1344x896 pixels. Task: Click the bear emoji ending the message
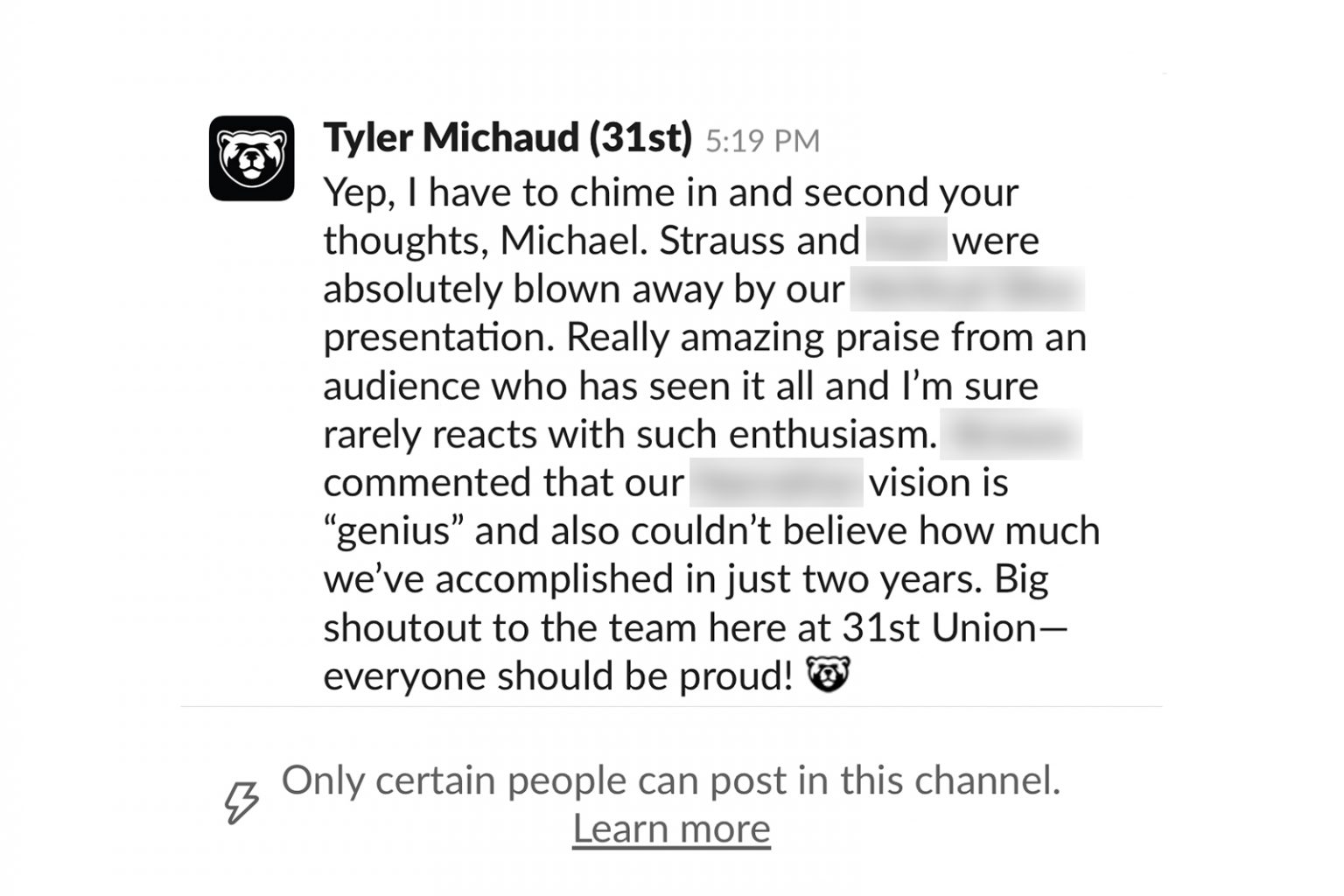click(x=828, y=675)
